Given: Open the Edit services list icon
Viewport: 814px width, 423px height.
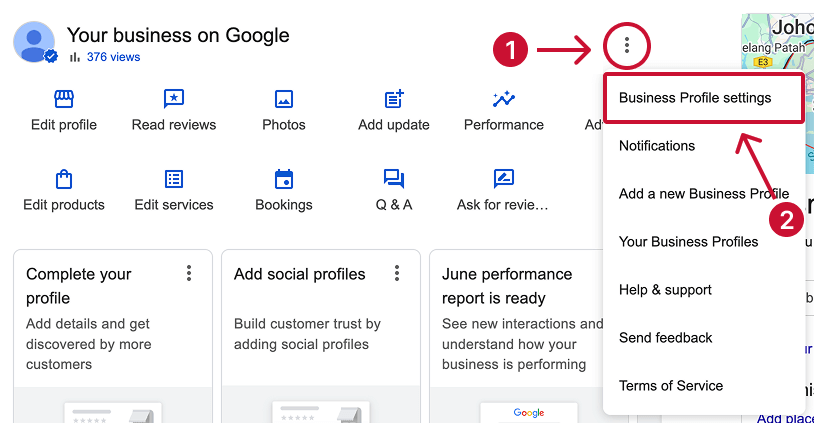Looking at the screenshot, I should pos(174,179).
